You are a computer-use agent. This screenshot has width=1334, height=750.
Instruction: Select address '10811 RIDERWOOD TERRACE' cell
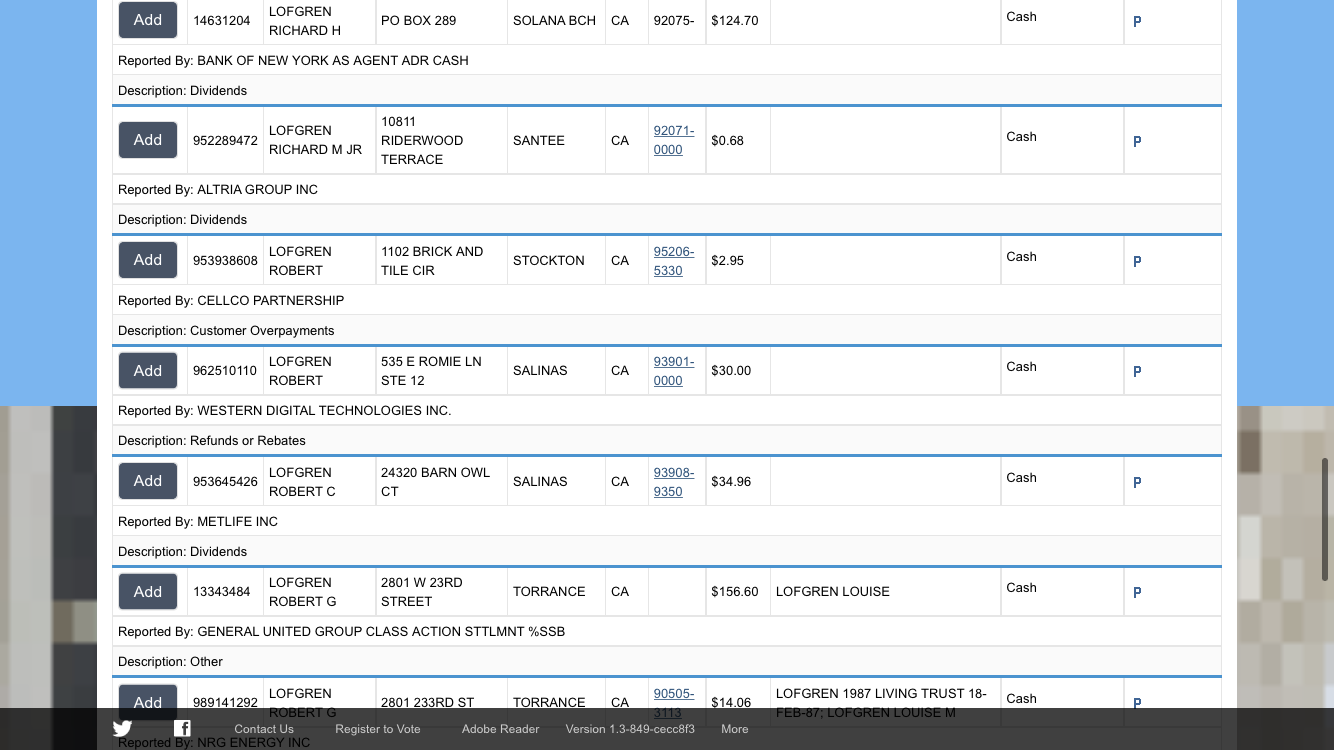[x=441, y=140]
